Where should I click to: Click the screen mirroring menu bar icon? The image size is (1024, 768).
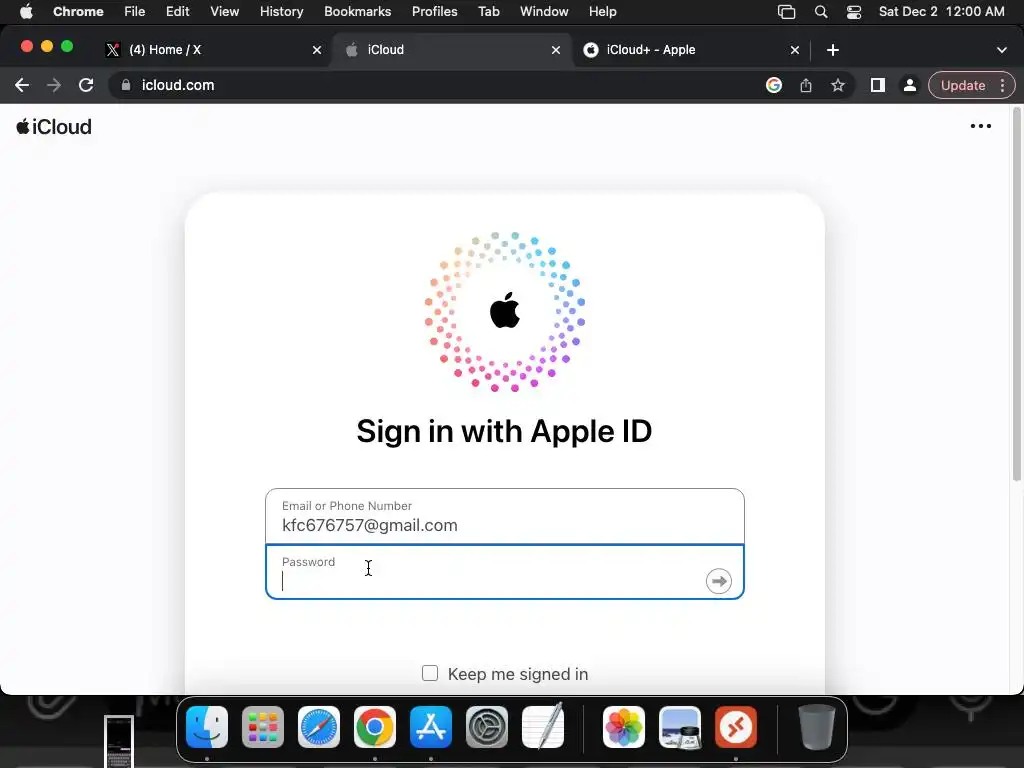tap(786, 12)
